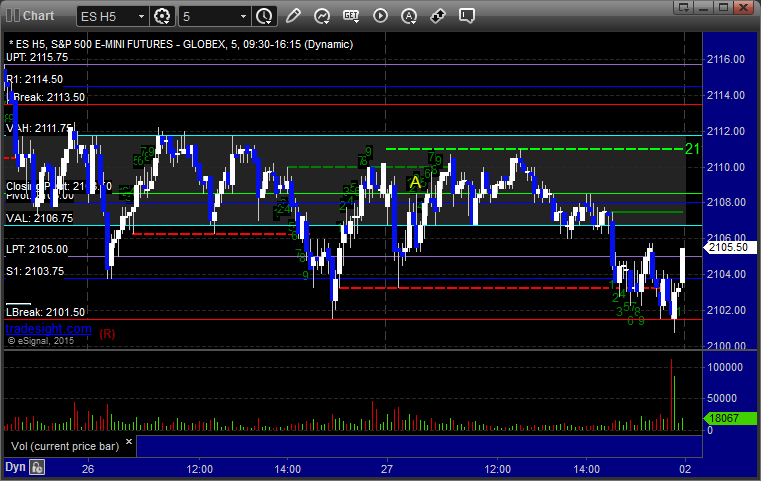The image size is (761, 481).
Task: Click the S1: 2103.75 label
Action: pos(35,271)
